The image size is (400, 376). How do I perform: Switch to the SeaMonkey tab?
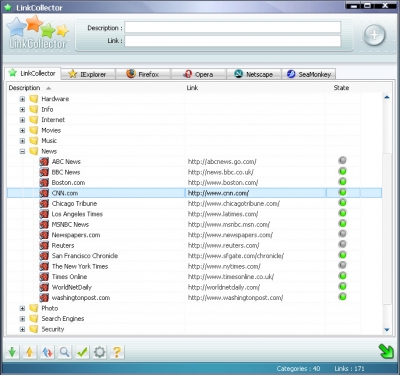tap(309, 74)
